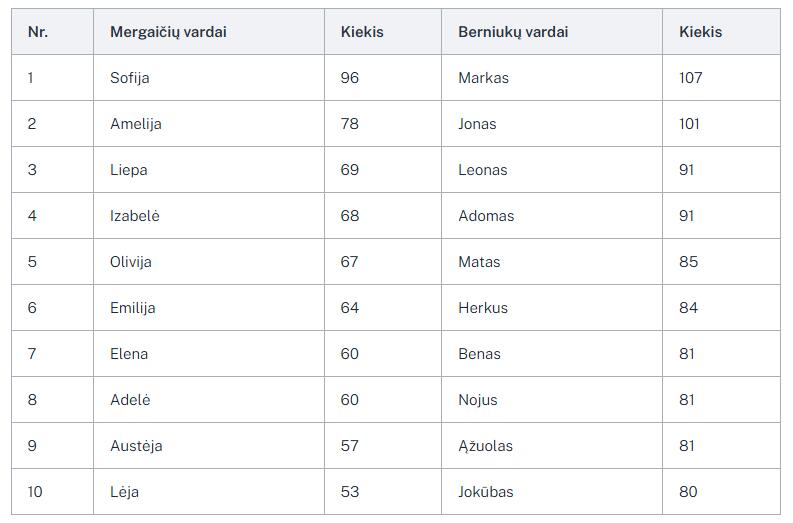The image size is (793, 523).
Task: Click the boy name Herkus
Action: [x=482, y=308]
